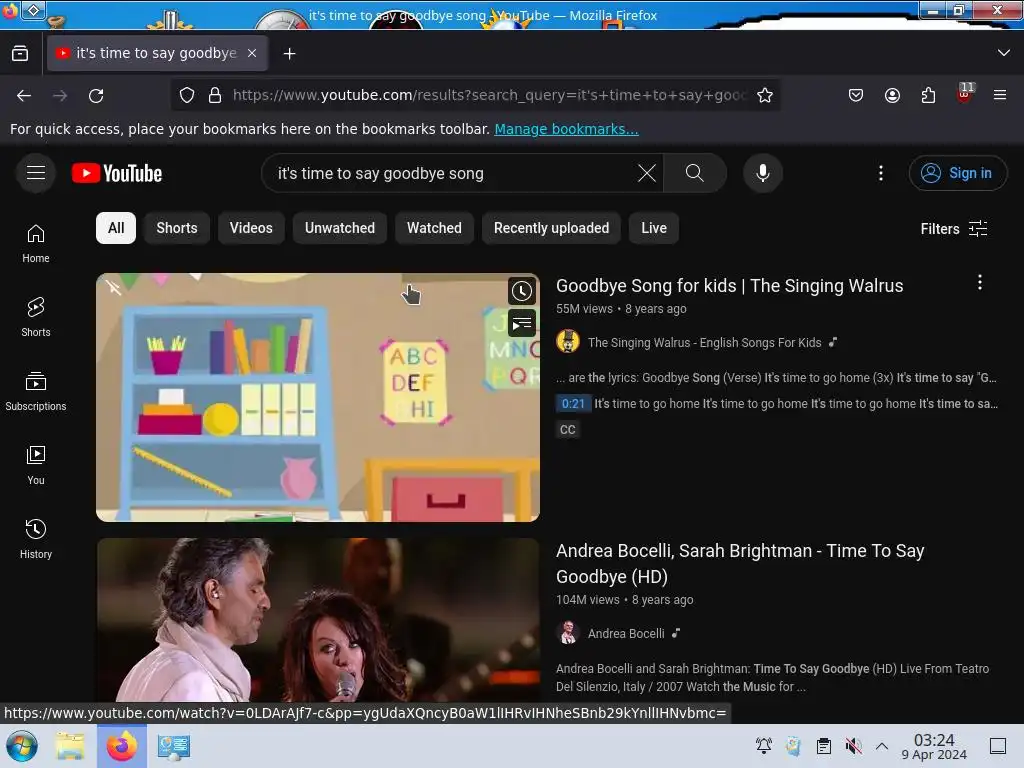1024x768 pixels.
Task: Open Shorts in the sidebar
Action: tap(36, 317)
